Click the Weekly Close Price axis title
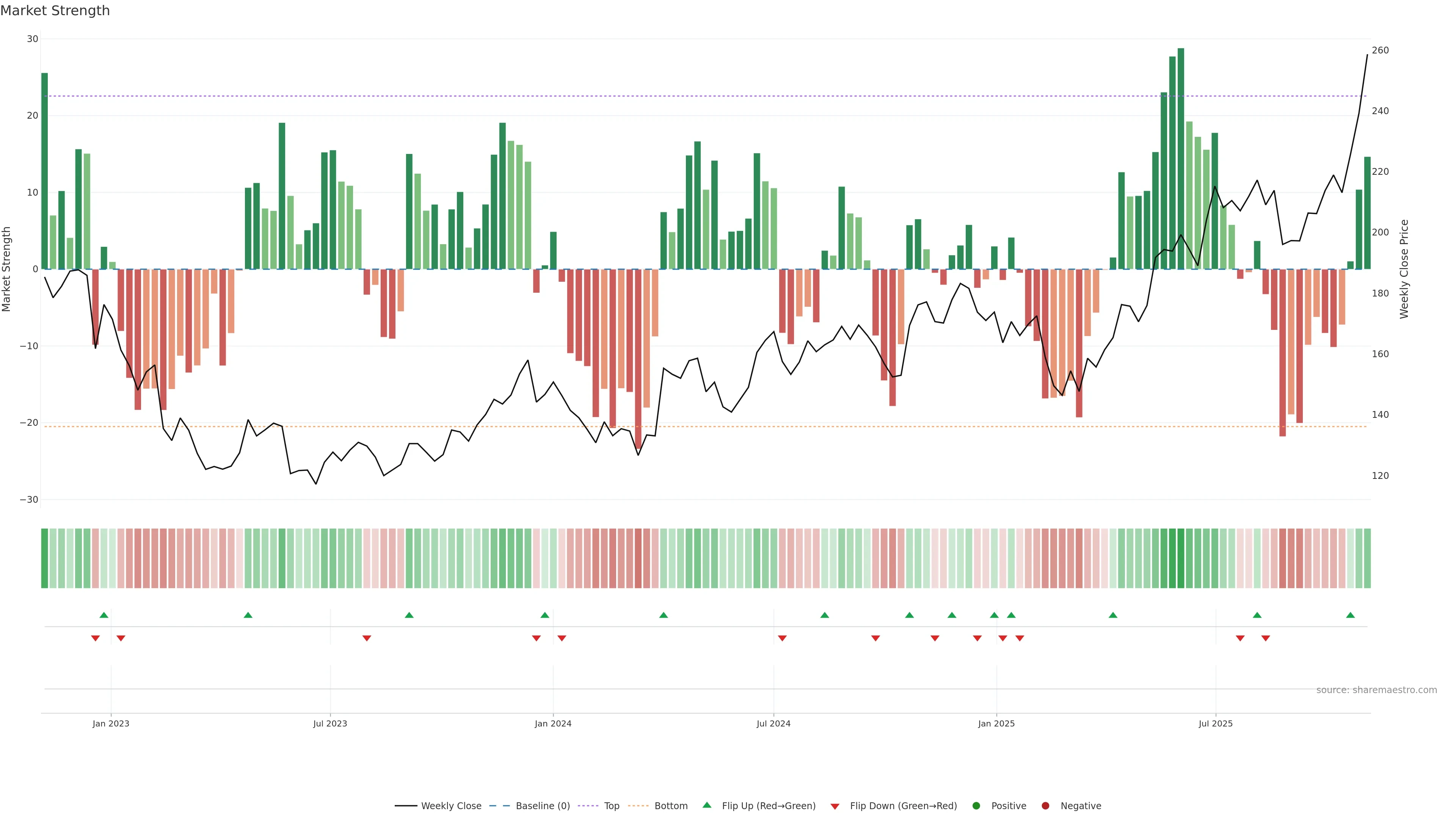Screen dimensions: 1456x819 click(x=1404, y=269)
